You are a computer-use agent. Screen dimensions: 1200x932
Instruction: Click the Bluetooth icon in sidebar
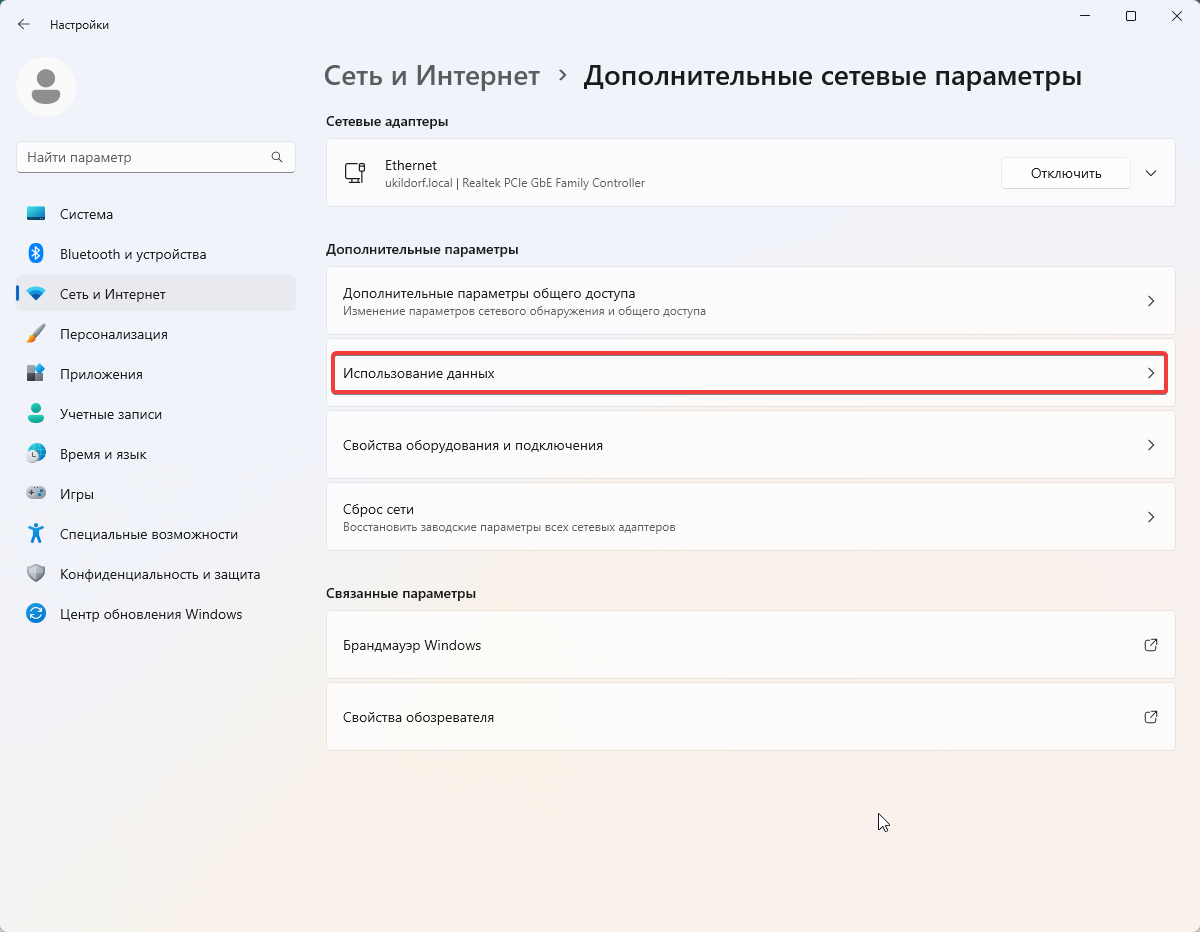[36, 254]
